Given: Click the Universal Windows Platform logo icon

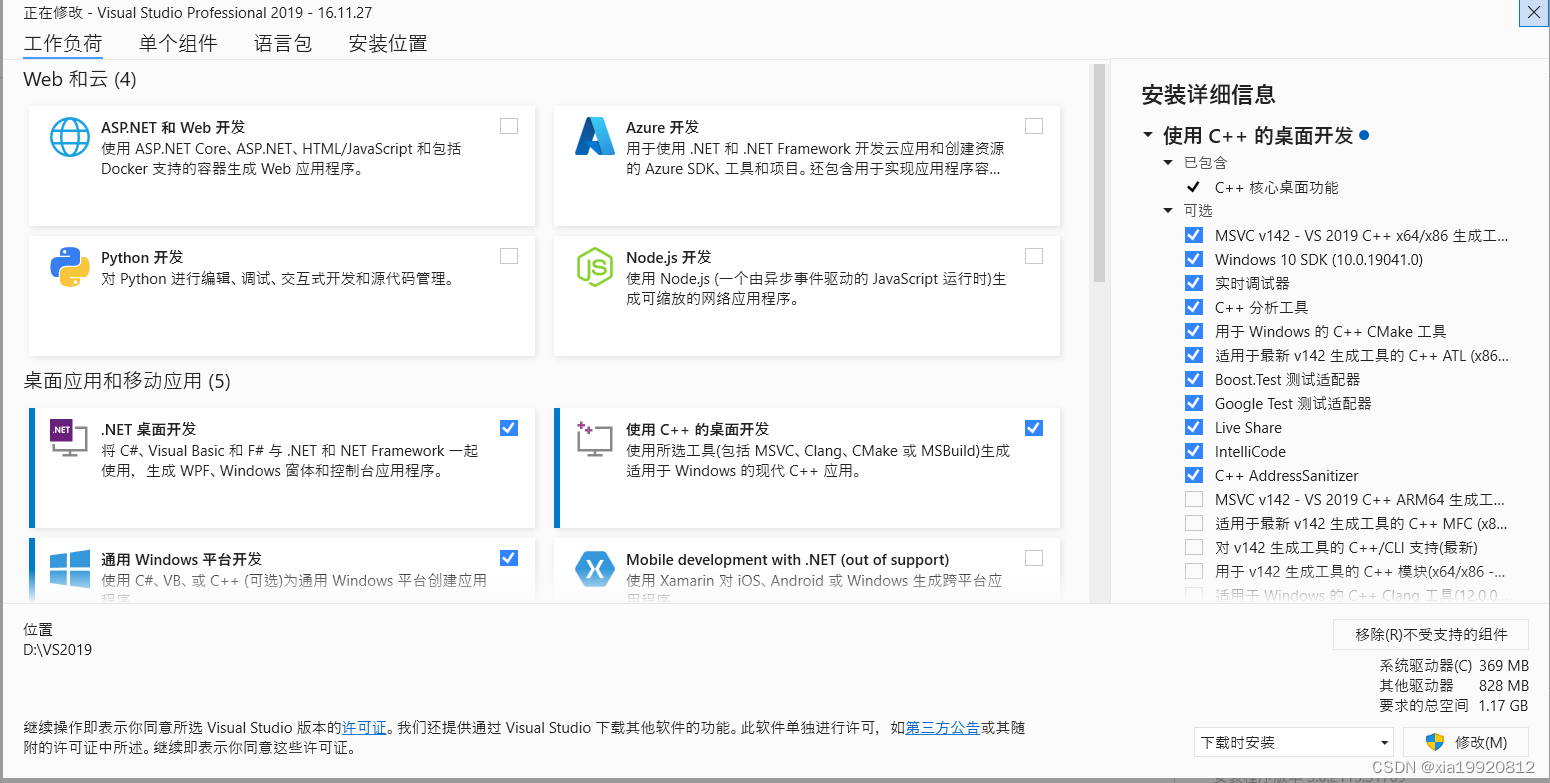Looking at the screenshot, I should (x=70, y=571).
